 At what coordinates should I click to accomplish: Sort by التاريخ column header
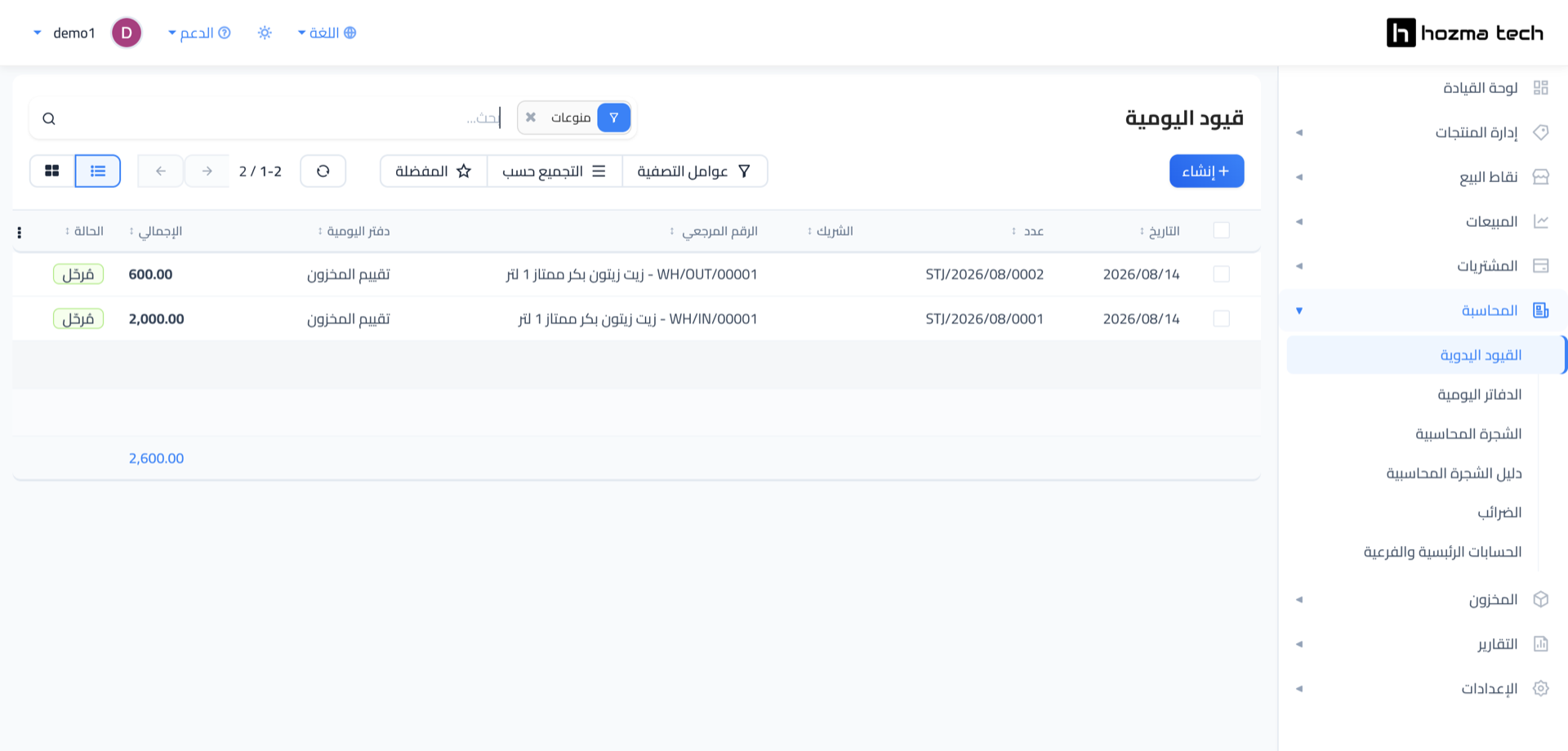1160,231
